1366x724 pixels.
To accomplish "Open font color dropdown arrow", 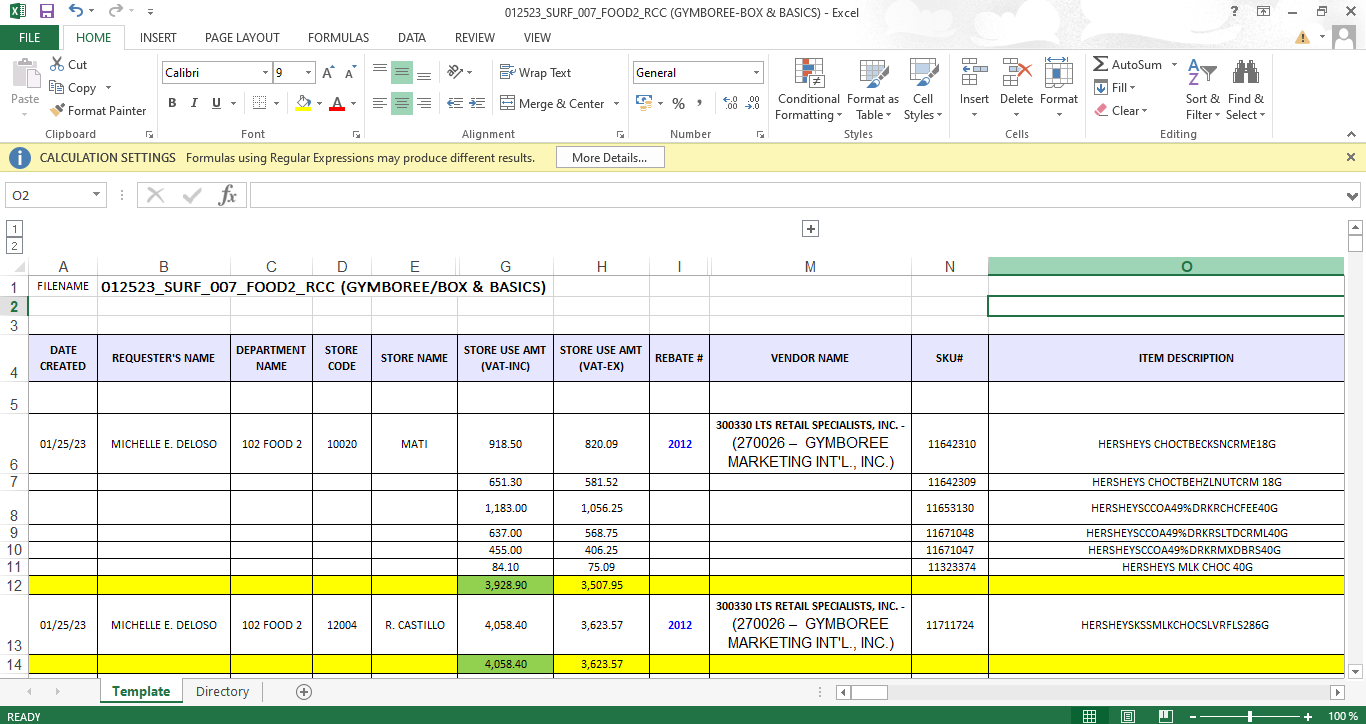I will click(353, 103).
